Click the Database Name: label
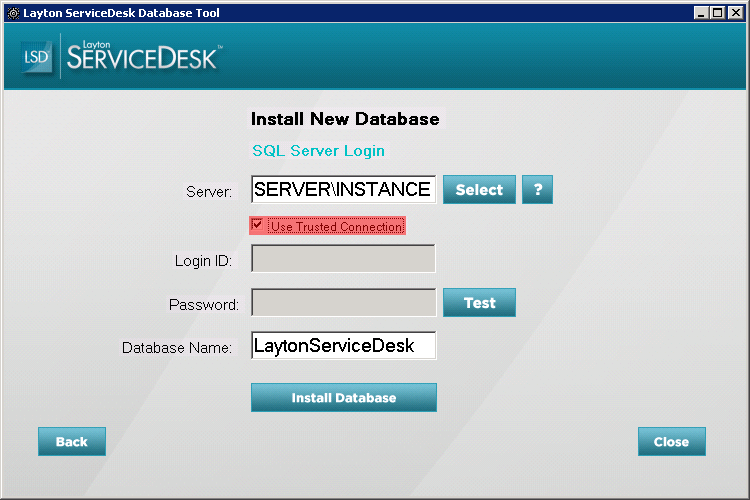Viewport: 750px width, 500px height. pyautogui.click(x=177, y=348)
